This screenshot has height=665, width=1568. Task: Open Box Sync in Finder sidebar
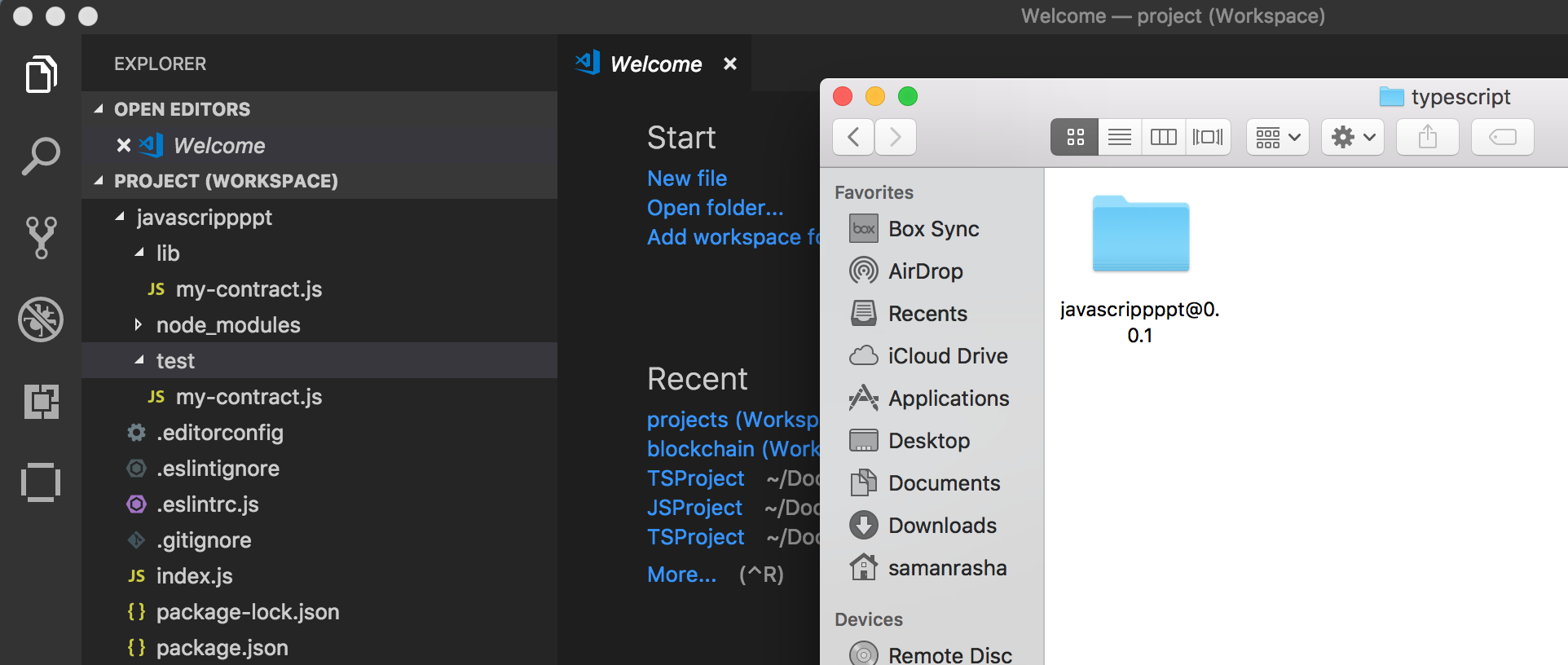click(x=932, y=229)
